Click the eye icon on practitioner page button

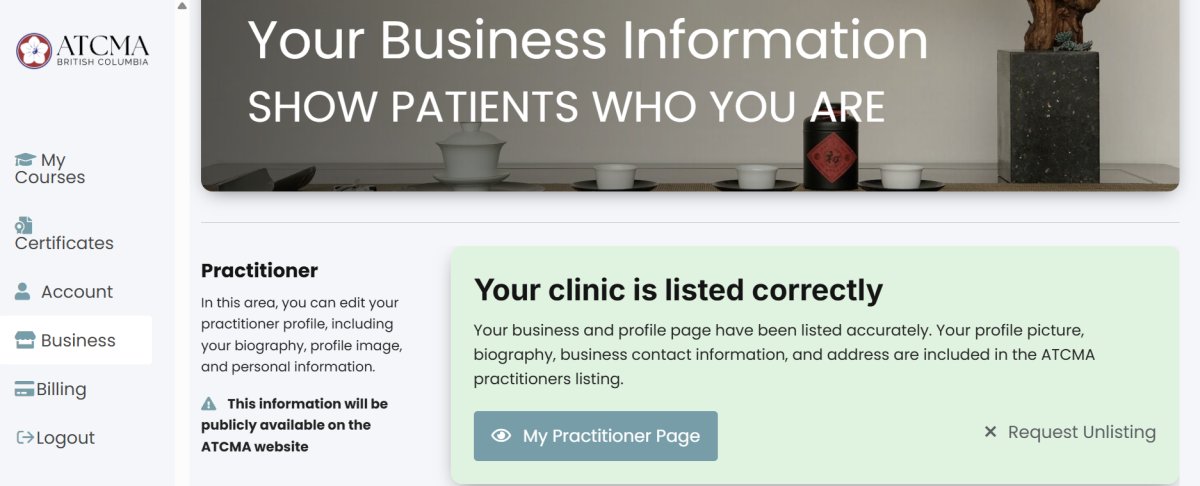click(502, 436)
